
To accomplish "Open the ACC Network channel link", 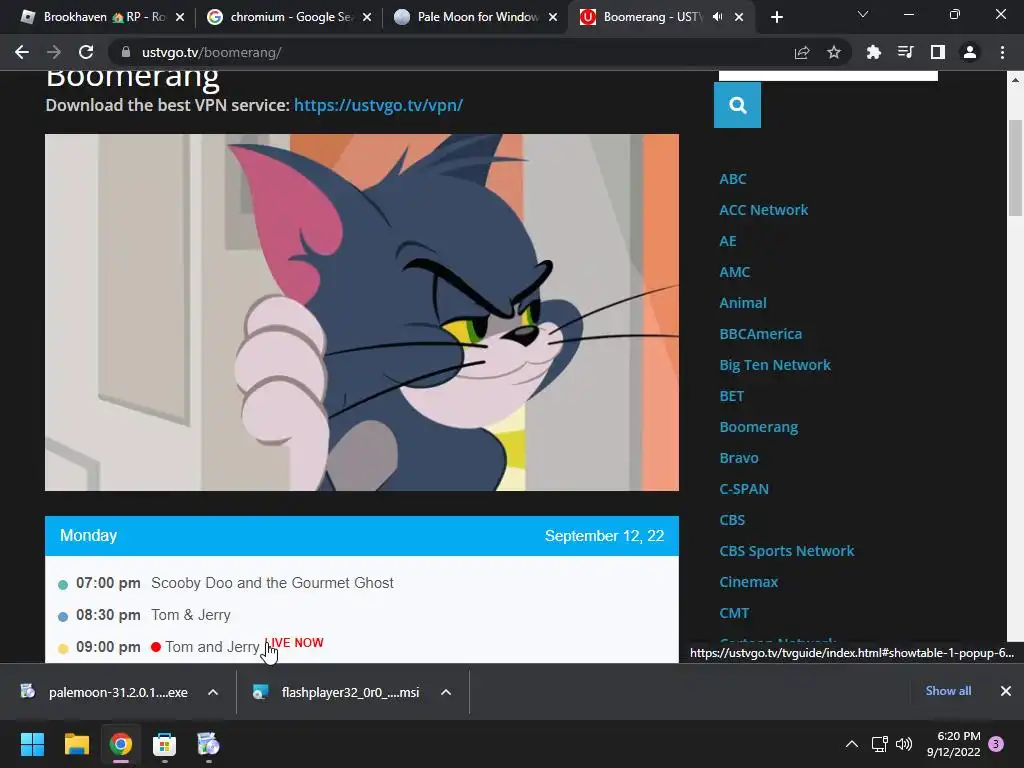I will coord(763,210).
